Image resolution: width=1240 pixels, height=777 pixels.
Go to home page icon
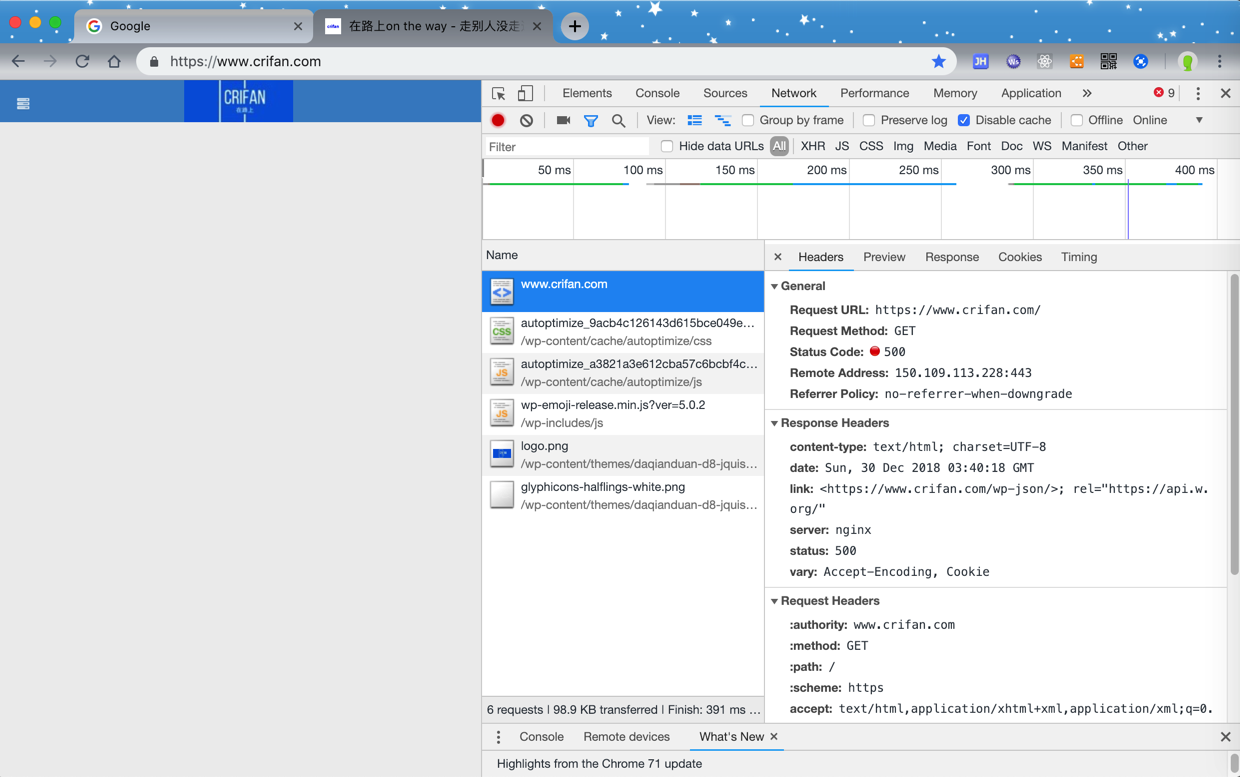click(114, 61)
